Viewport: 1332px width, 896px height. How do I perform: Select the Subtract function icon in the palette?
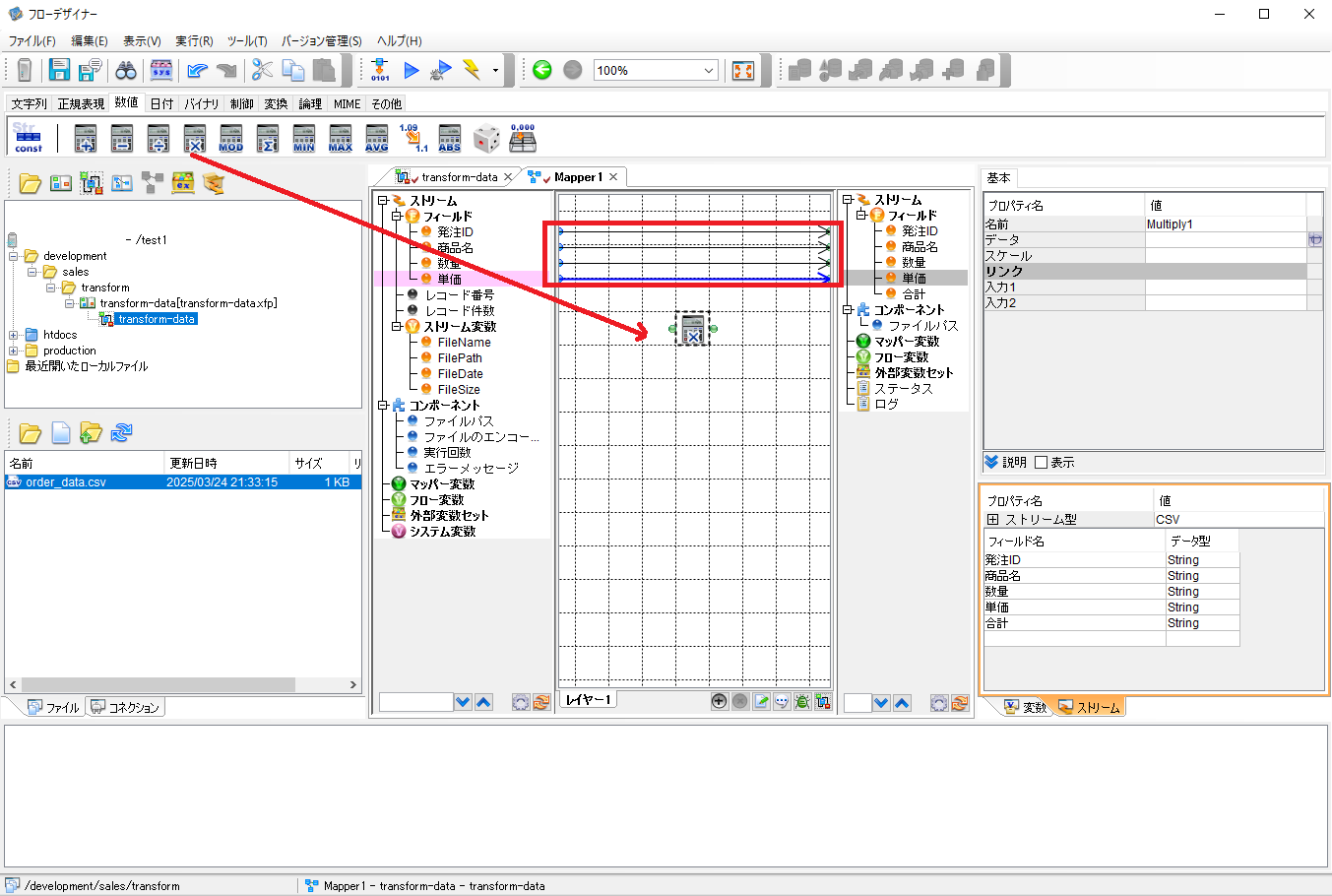point(122,139)
